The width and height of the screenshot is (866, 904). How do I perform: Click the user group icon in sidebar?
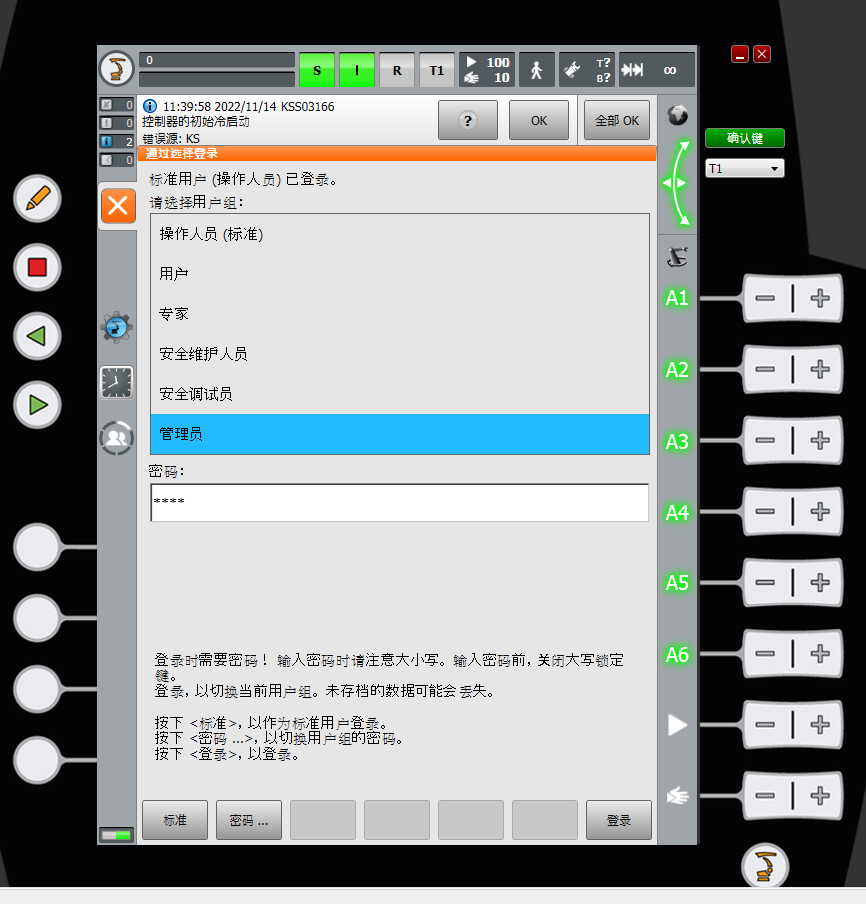coord(117,438)
